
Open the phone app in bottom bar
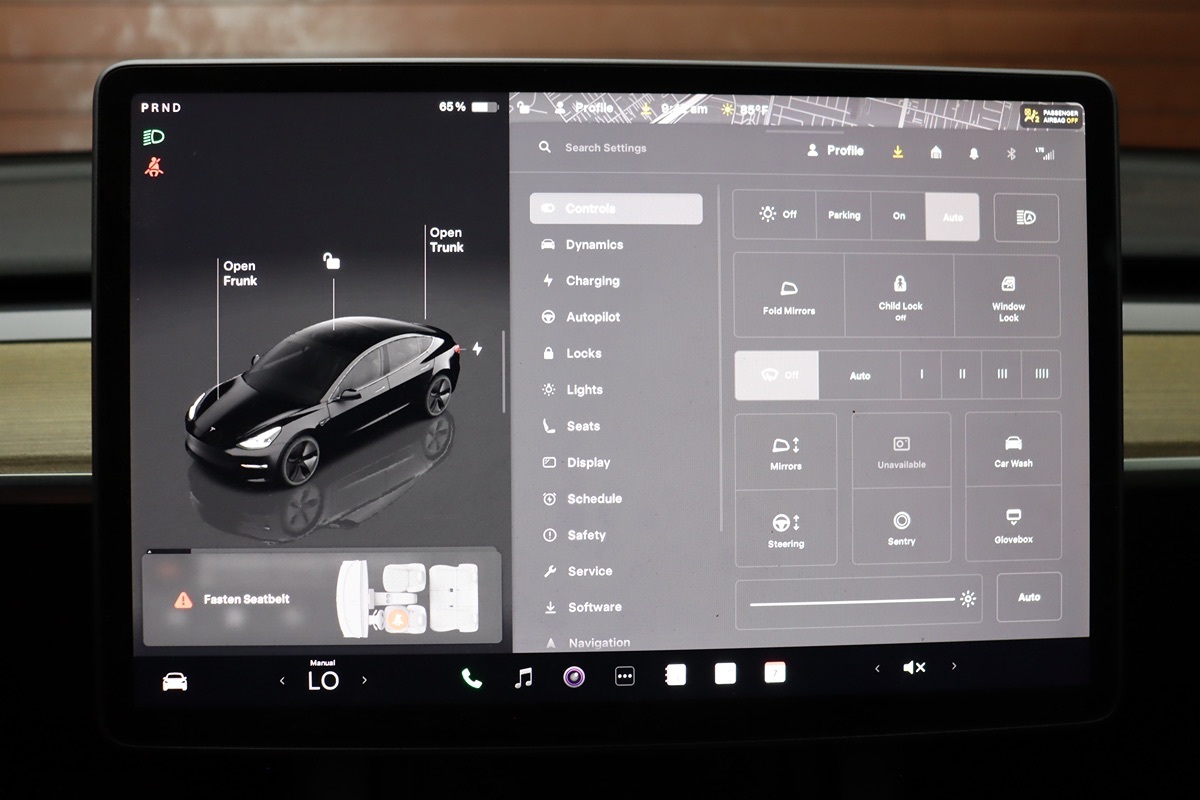(x=471, y=678)
